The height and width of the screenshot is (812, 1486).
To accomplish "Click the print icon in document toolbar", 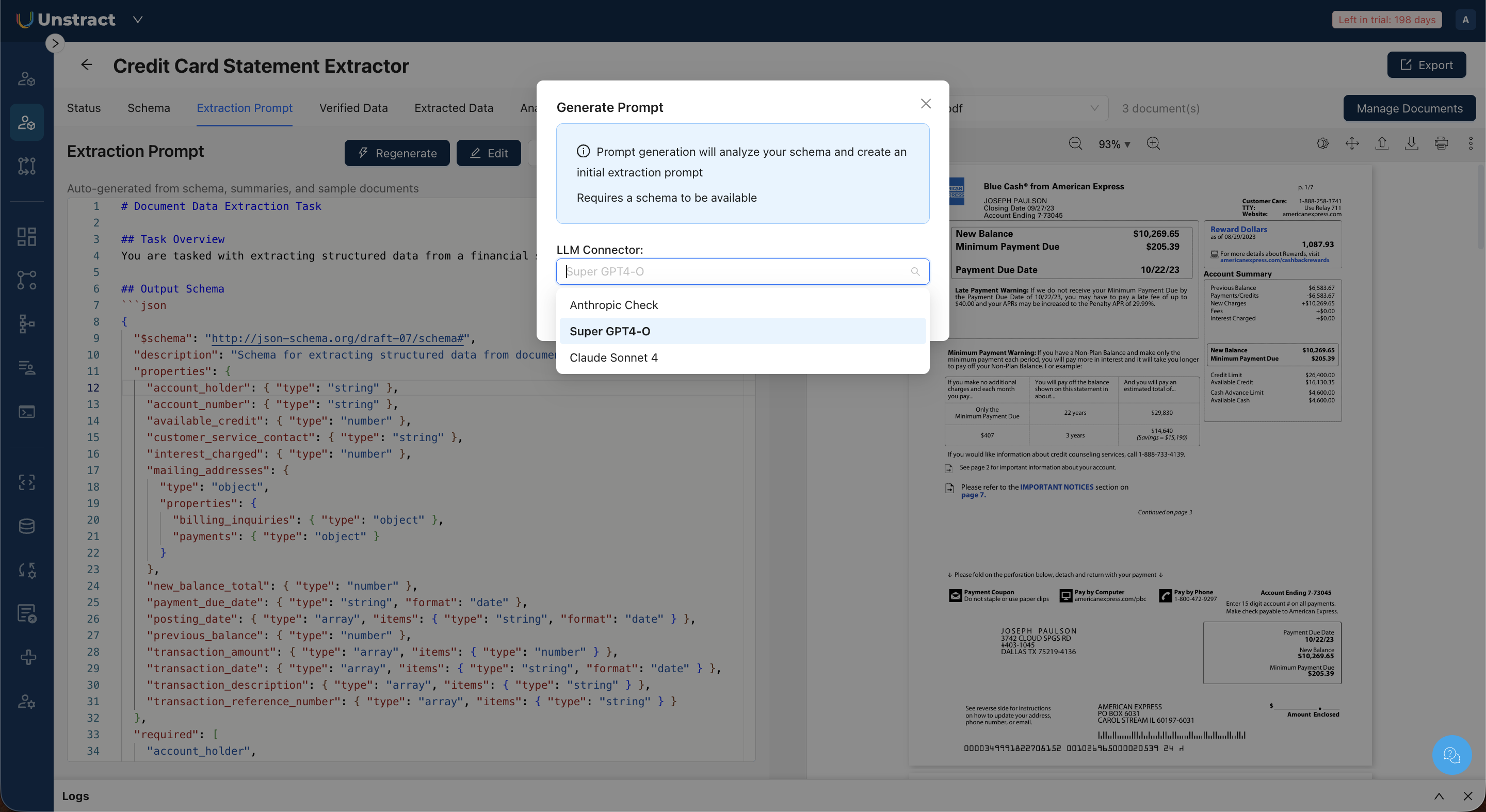I will (1441, 143).
